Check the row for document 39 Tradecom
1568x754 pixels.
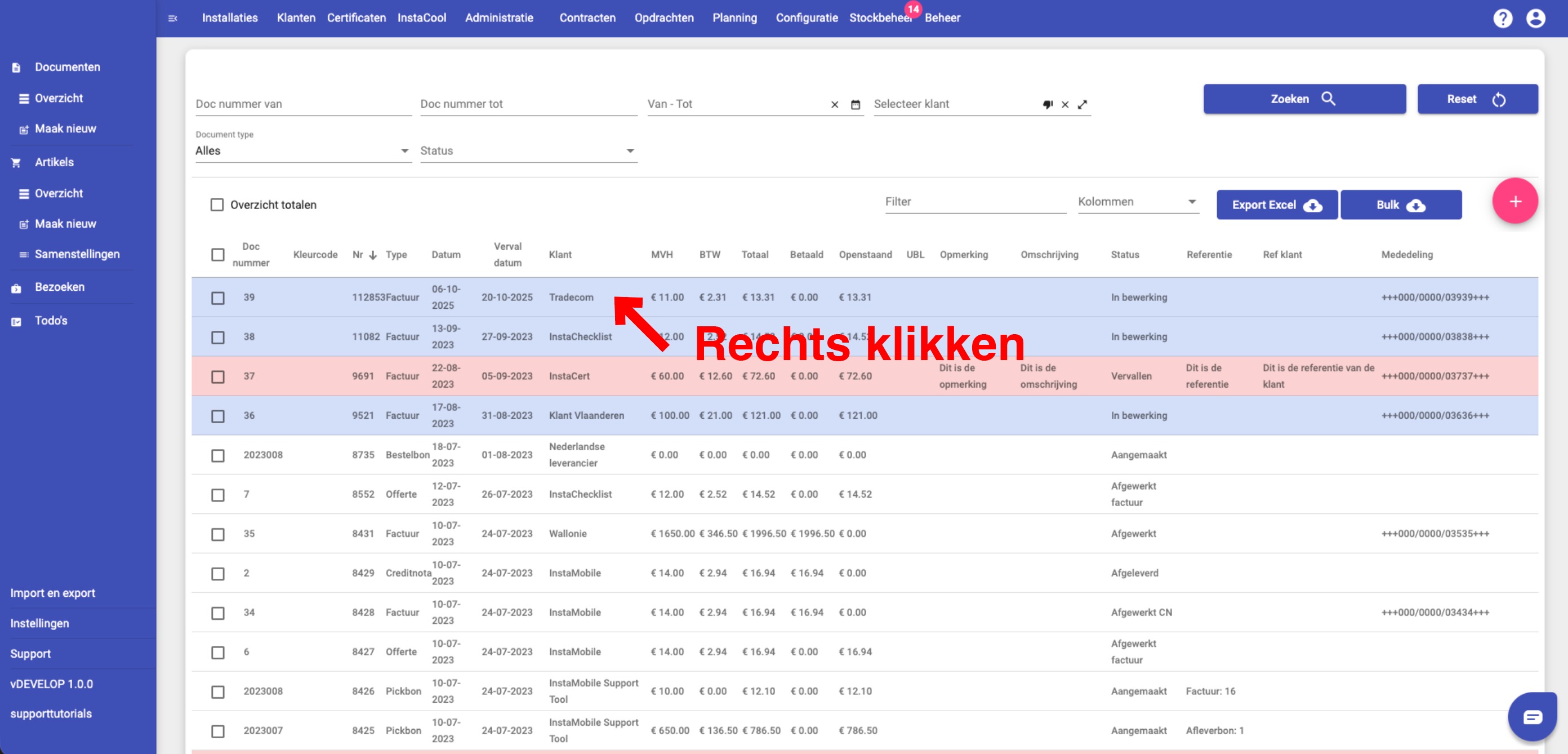pyautogui.click(x=218, y=298)
